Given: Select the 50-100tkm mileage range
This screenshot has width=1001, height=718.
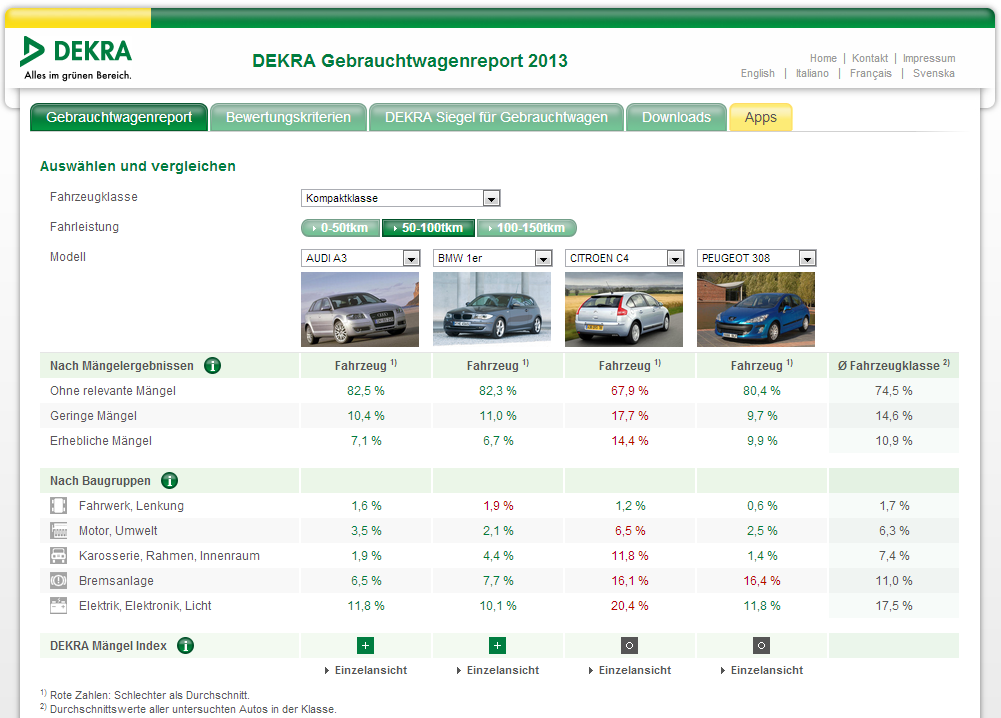Looking at the screenshot, I should [x=428, y=228].
